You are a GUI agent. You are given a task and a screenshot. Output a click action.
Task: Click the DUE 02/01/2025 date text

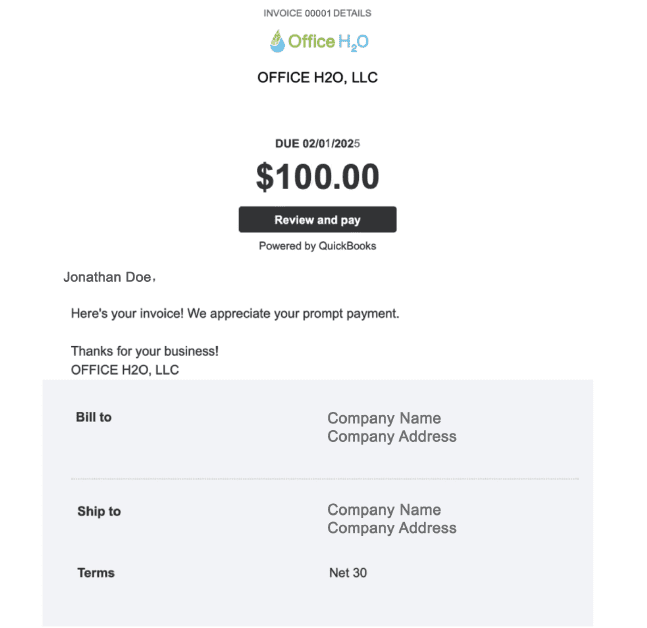coord(317,144)
